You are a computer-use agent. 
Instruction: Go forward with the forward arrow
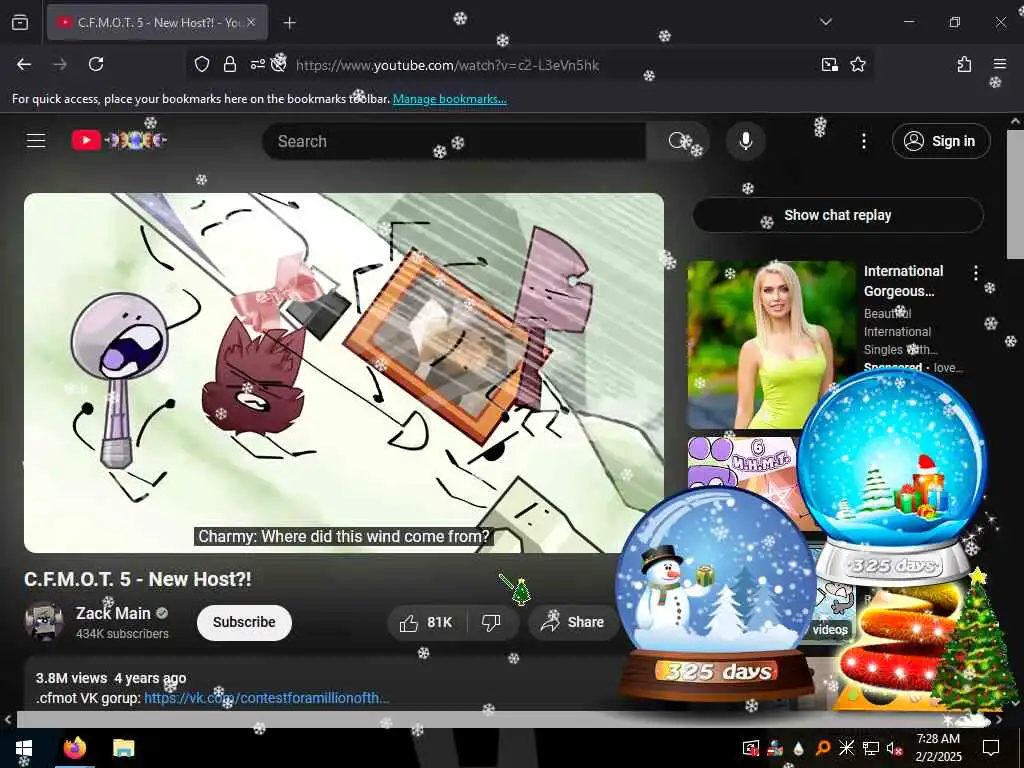pyautogui.click(x=60, y=64)
